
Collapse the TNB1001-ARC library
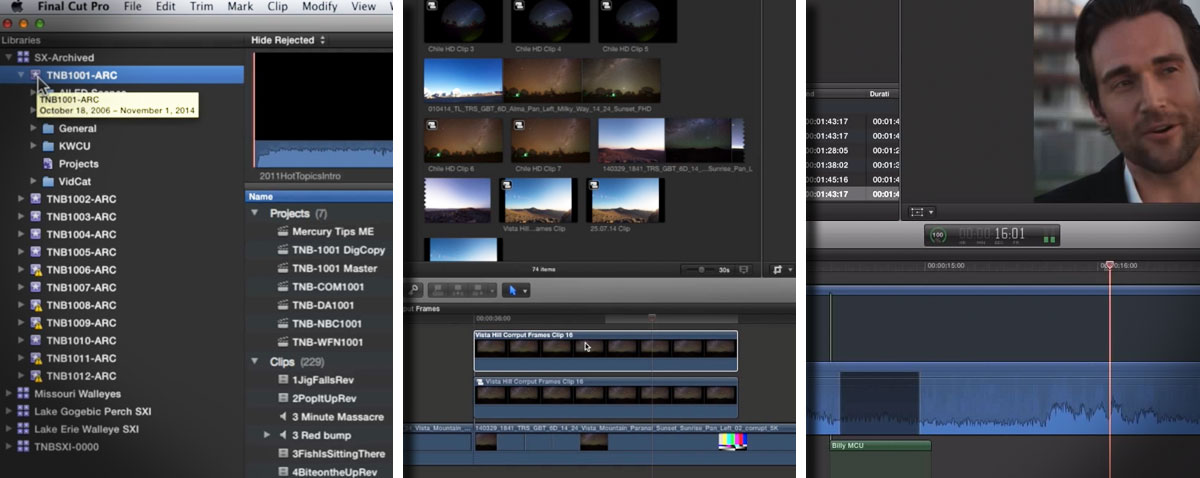point(22,74)
